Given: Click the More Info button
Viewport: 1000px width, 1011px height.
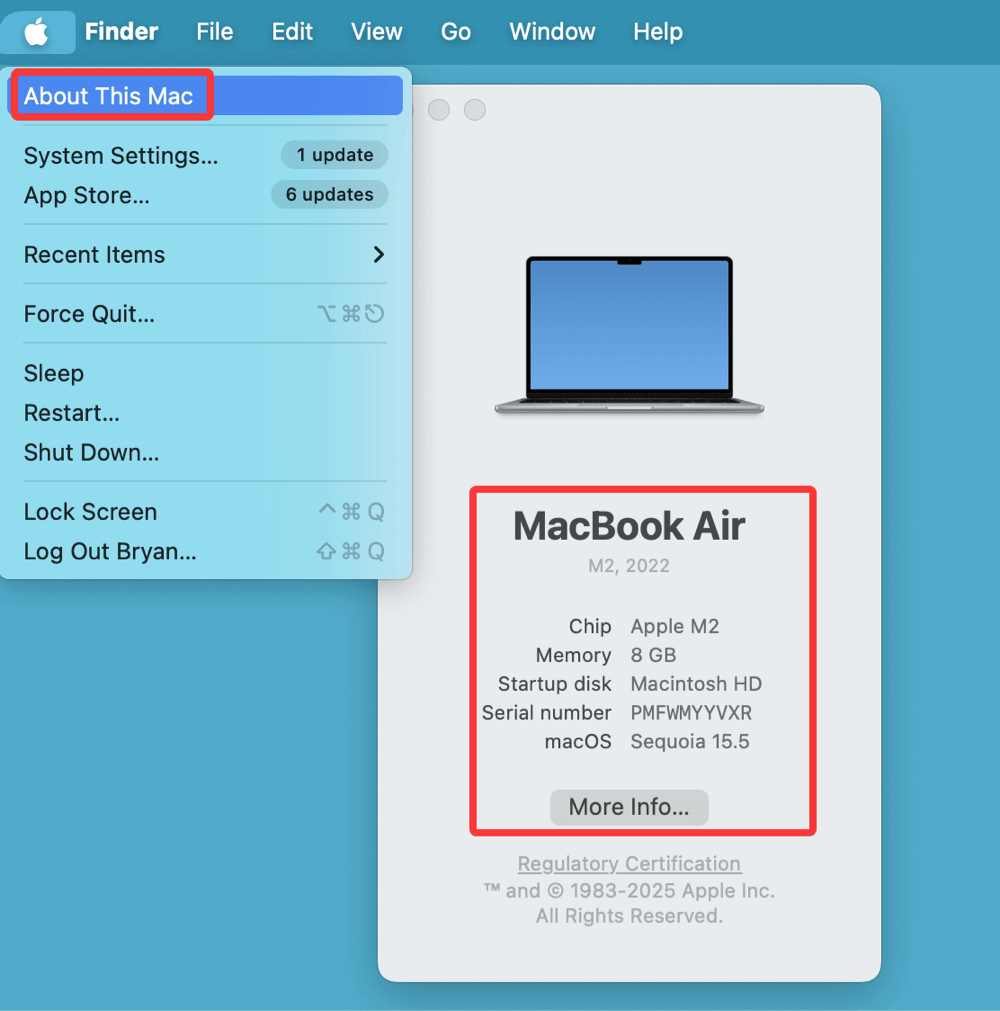Looking at the screenshot, I should pos(628,807).
